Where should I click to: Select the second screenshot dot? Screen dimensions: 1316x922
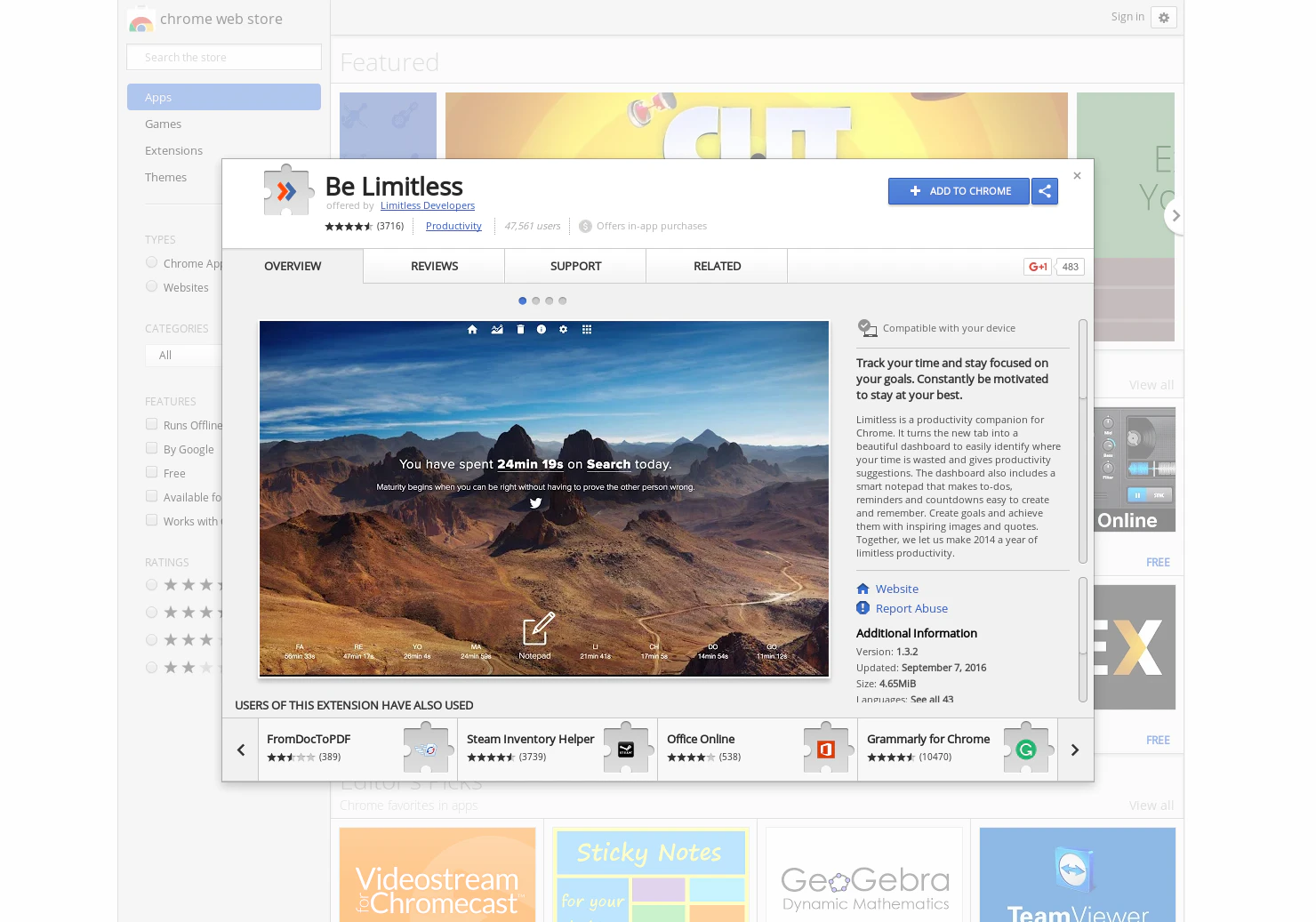(535, 301)
